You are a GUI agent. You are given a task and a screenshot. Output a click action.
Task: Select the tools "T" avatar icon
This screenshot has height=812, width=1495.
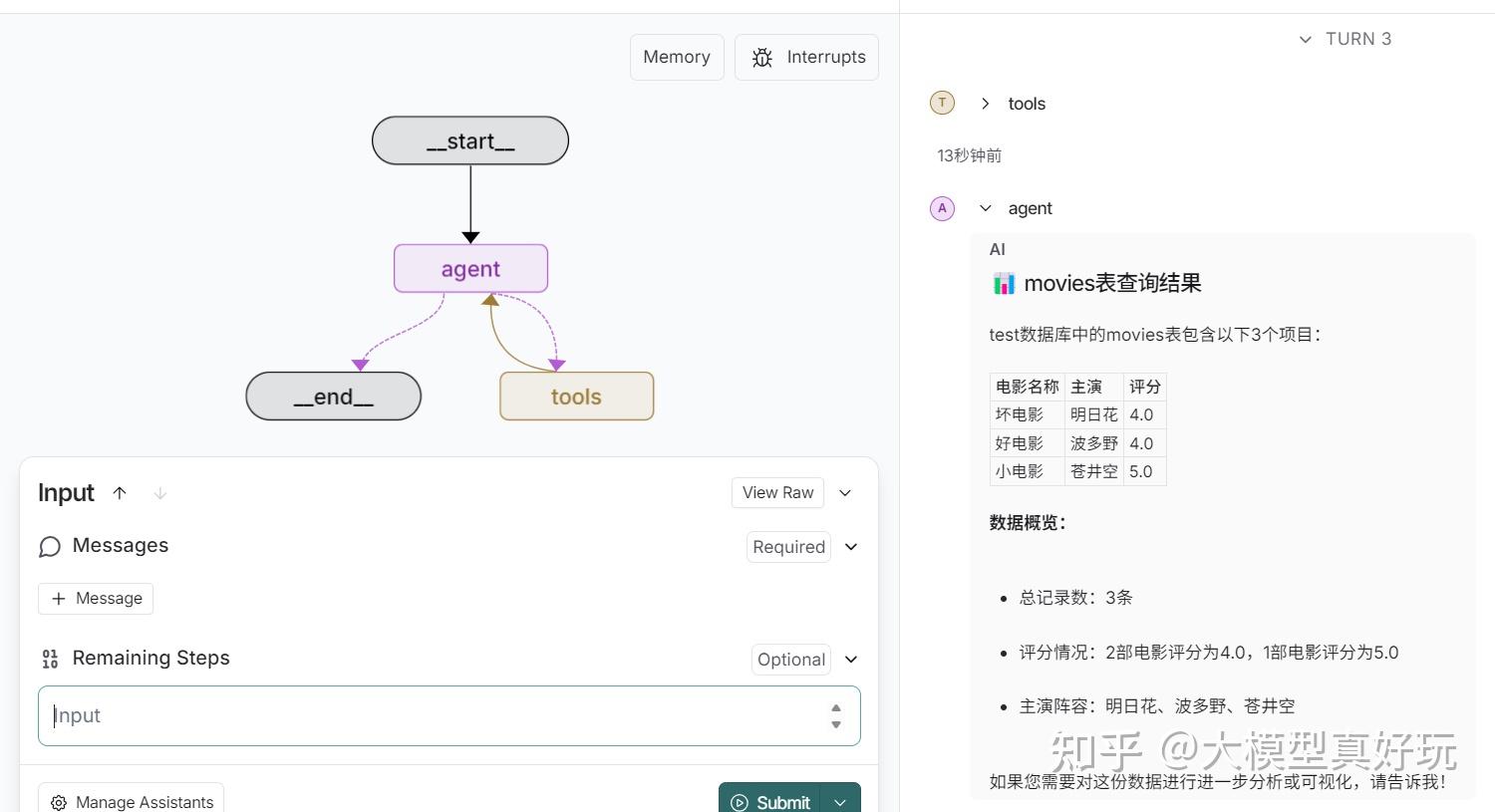tap(942, 103)
